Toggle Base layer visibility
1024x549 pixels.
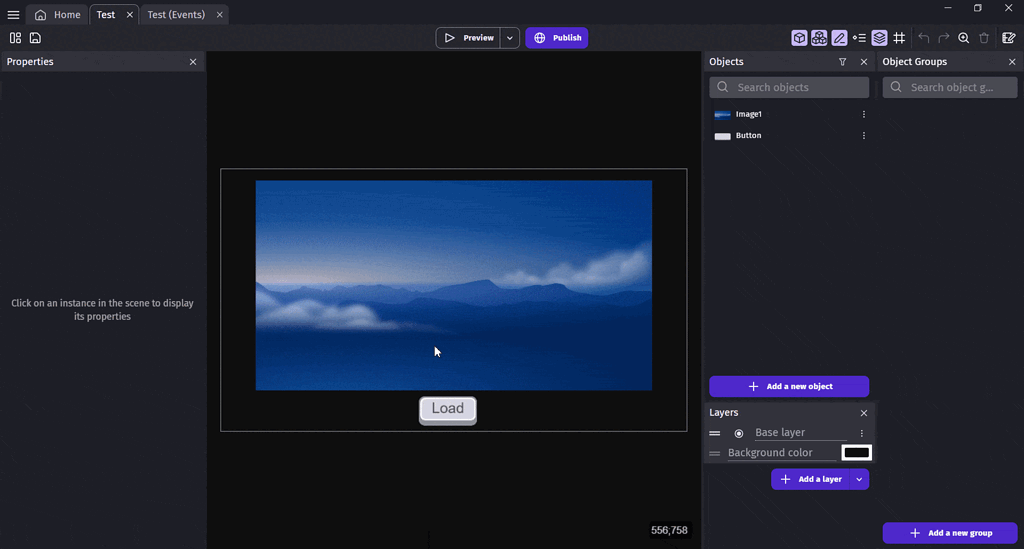click(x=739, y=433)
